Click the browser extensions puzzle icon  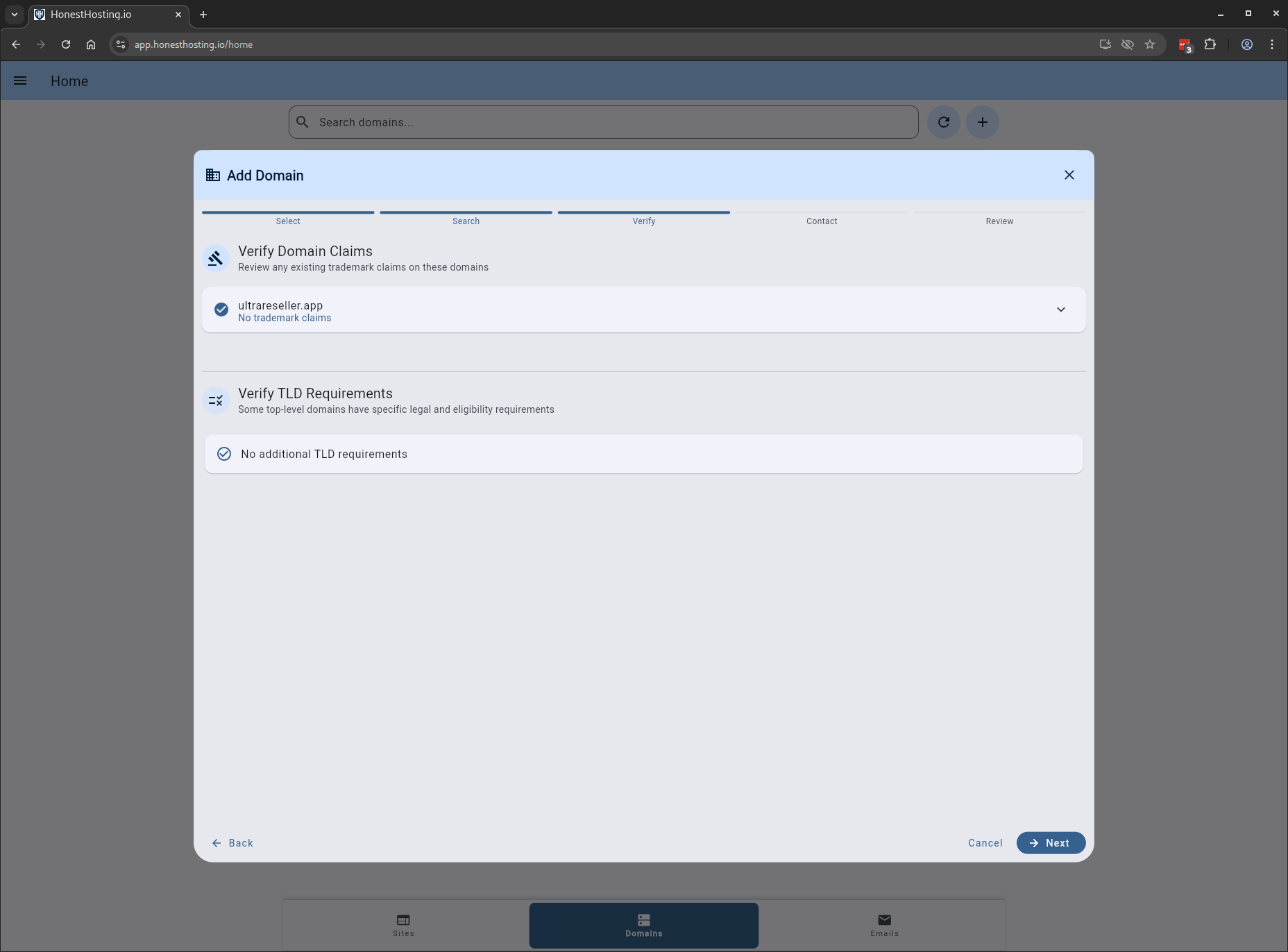point(1210,44)
